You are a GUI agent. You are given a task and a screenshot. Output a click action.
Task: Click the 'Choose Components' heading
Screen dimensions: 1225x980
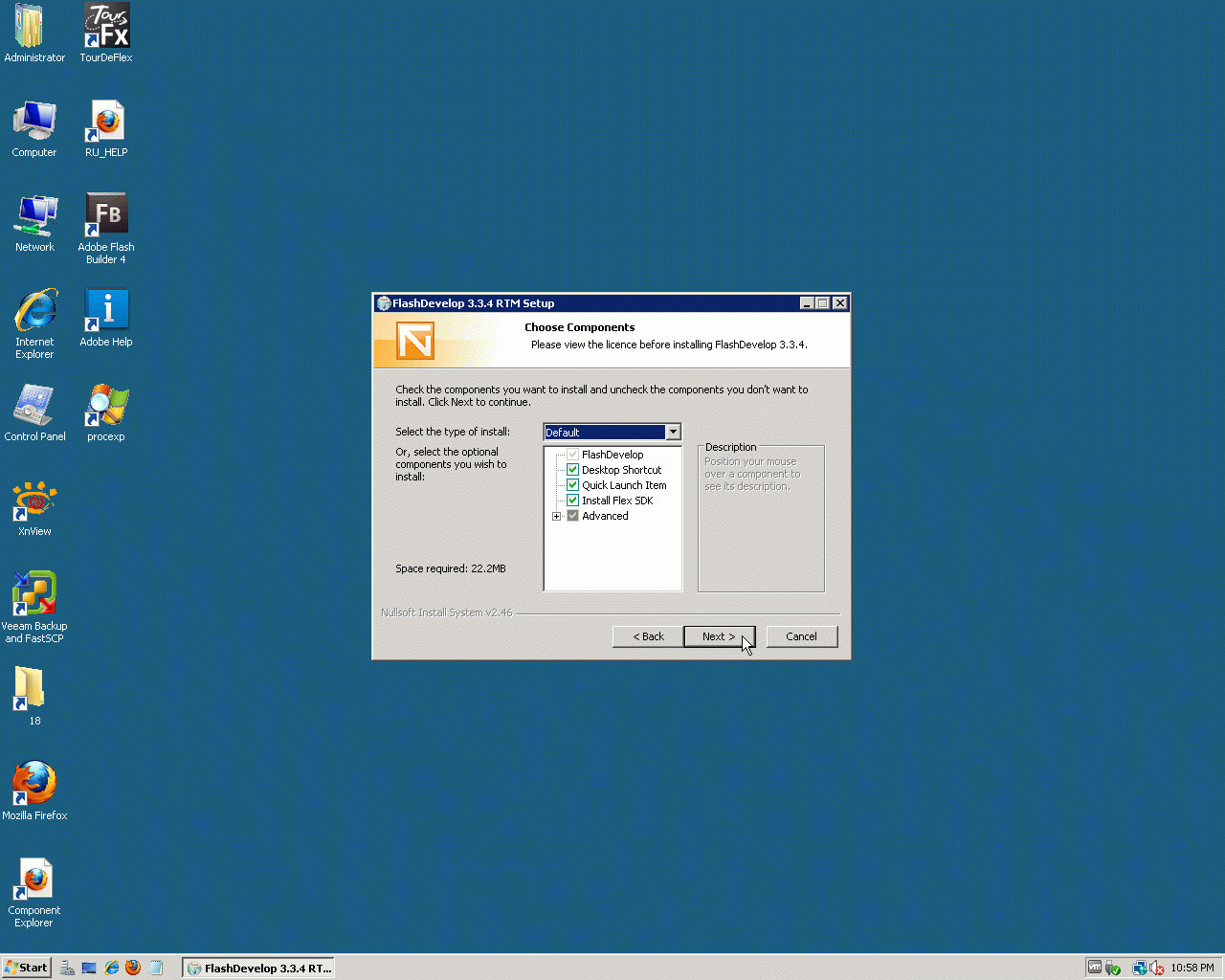580,327
